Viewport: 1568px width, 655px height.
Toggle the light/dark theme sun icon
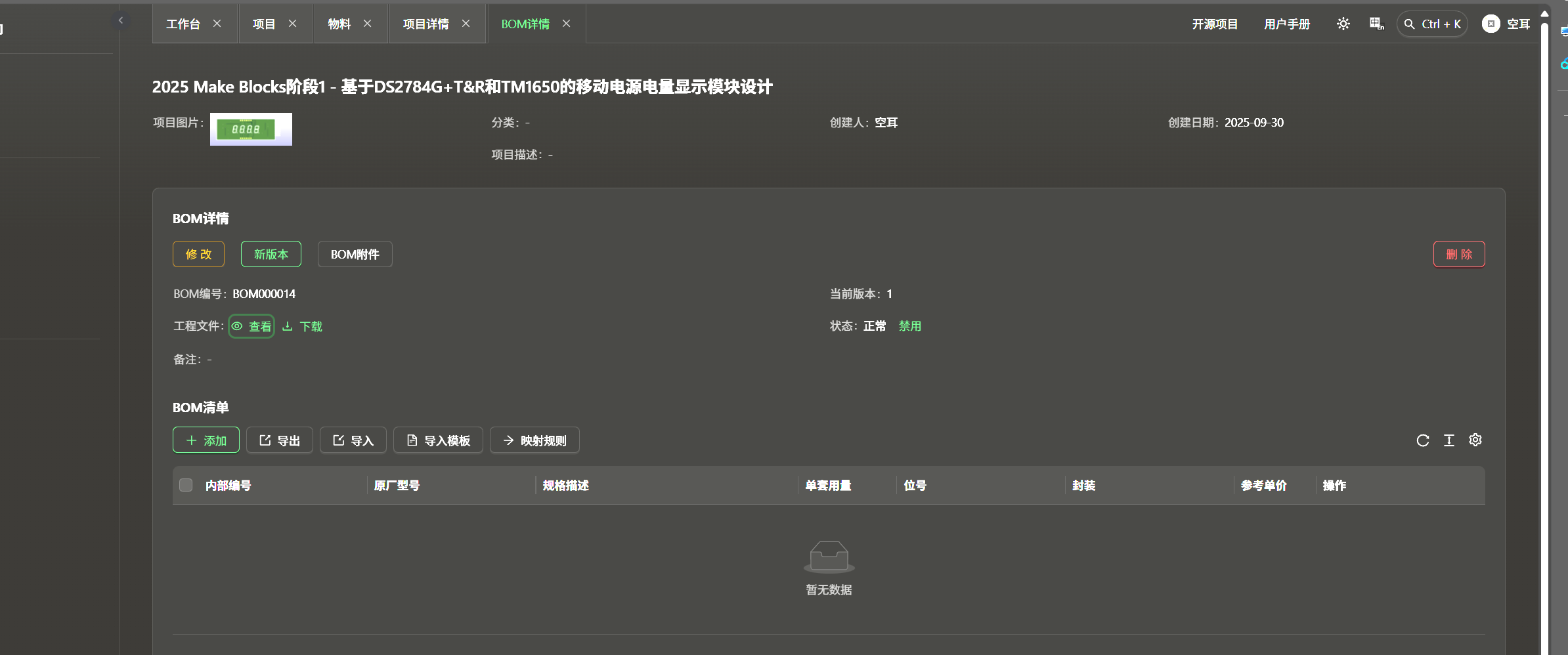pyautogui.click(x=1343, y=24)
